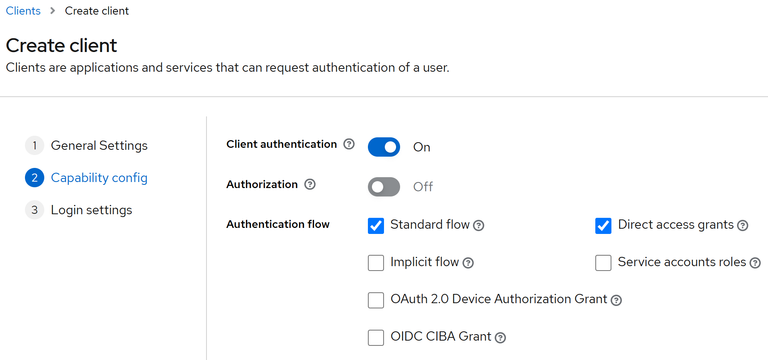Open the Clients breadcrumb link
Screen dimensions: 768x360
(23, 11)
